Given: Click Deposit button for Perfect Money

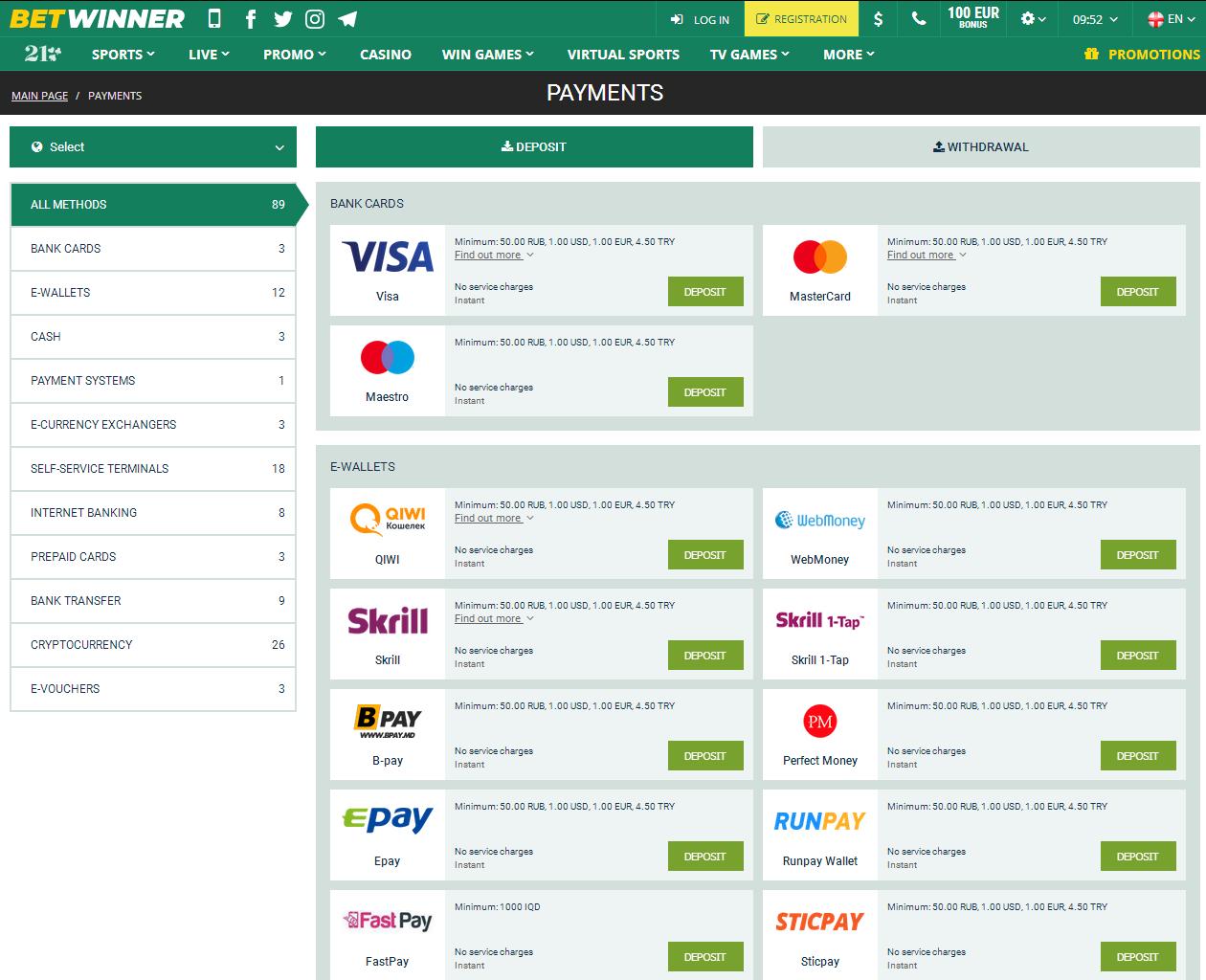Looking at the screenshot, I should click(1138, 756).
